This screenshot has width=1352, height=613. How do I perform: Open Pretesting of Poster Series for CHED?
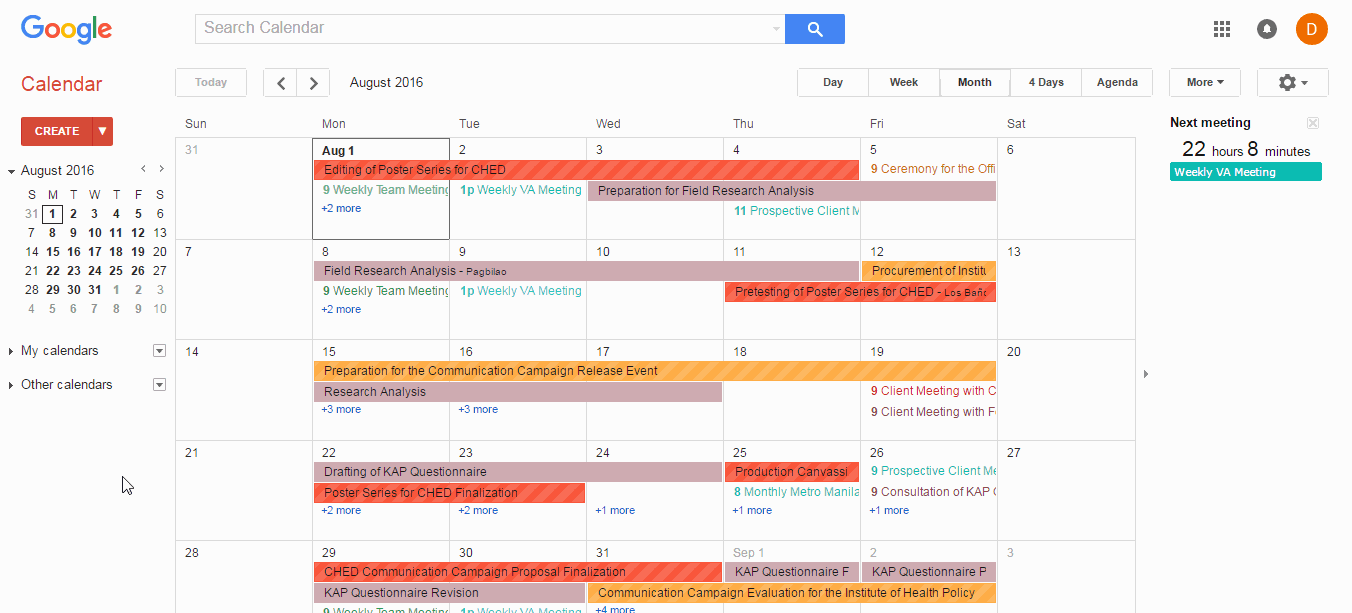point(860,292)
